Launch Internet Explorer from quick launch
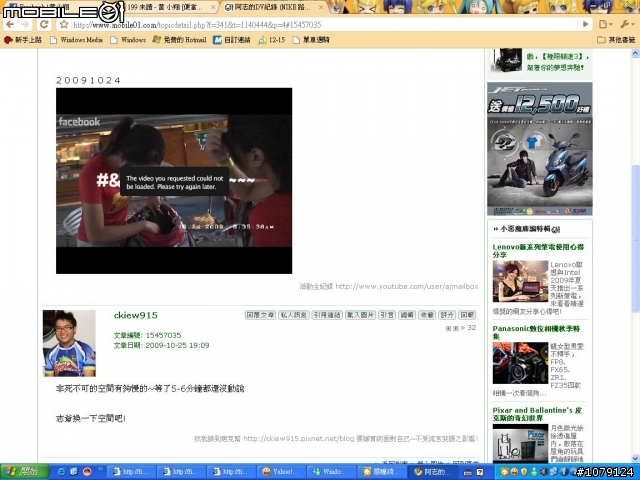Image resolution: width=640 pixels, height=480 pixels. click(61, 471)
